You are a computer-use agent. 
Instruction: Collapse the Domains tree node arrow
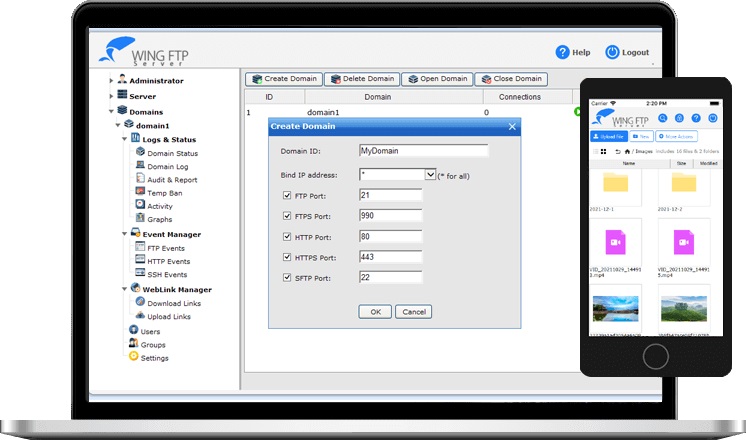[x=111, y=111]
